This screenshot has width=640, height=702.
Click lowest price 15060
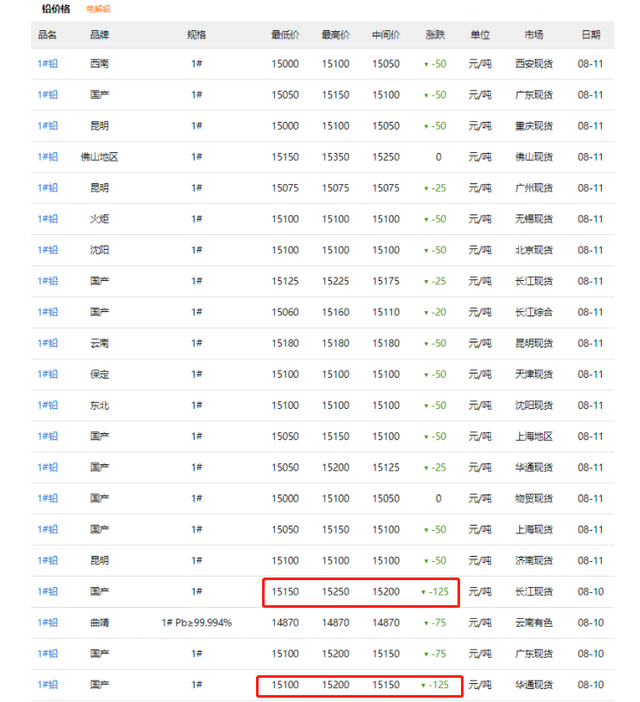click(285, 312)
